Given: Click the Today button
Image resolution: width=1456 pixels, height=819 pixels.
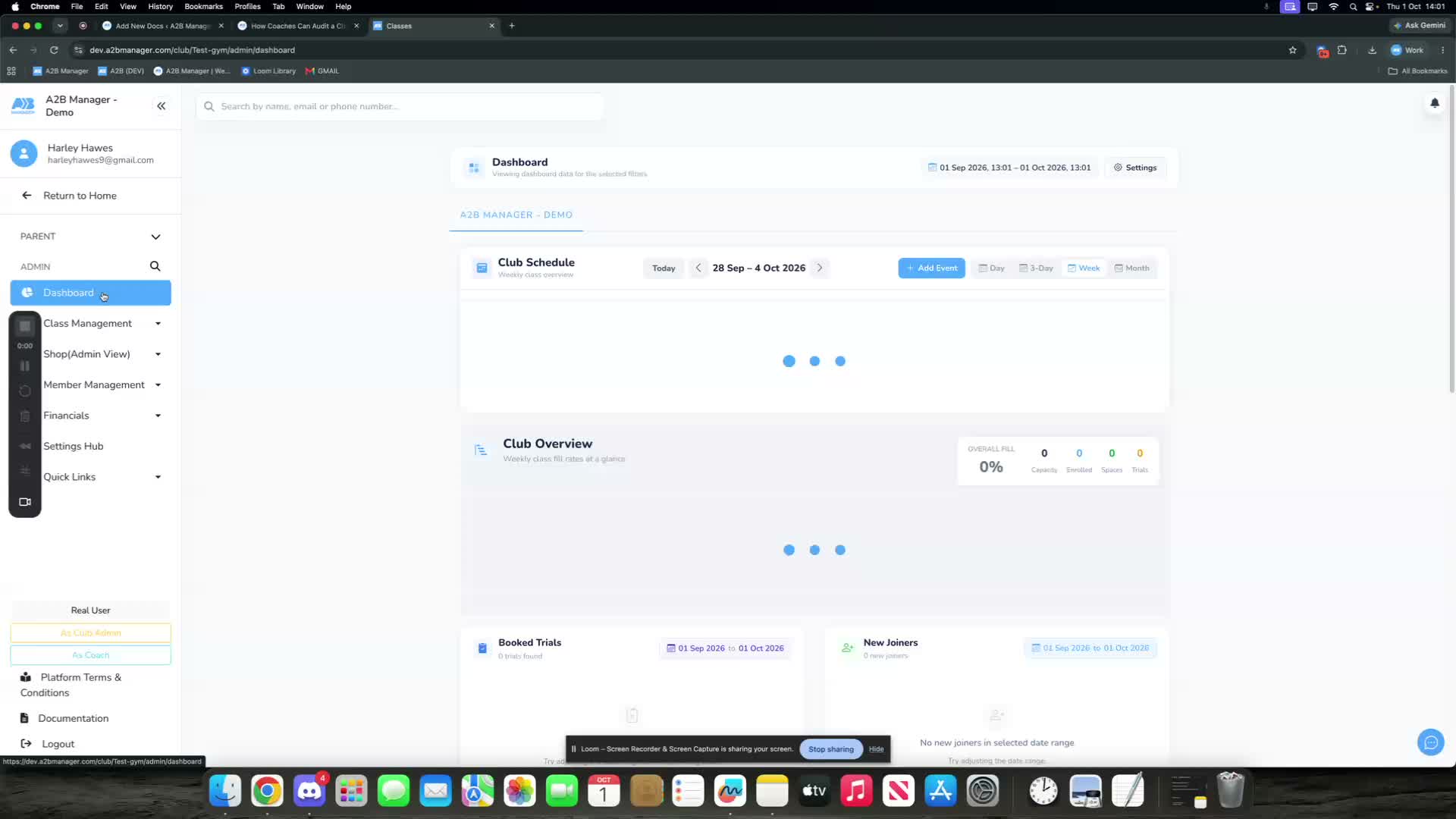Looking at the screenshot, I should pos(664,268).
